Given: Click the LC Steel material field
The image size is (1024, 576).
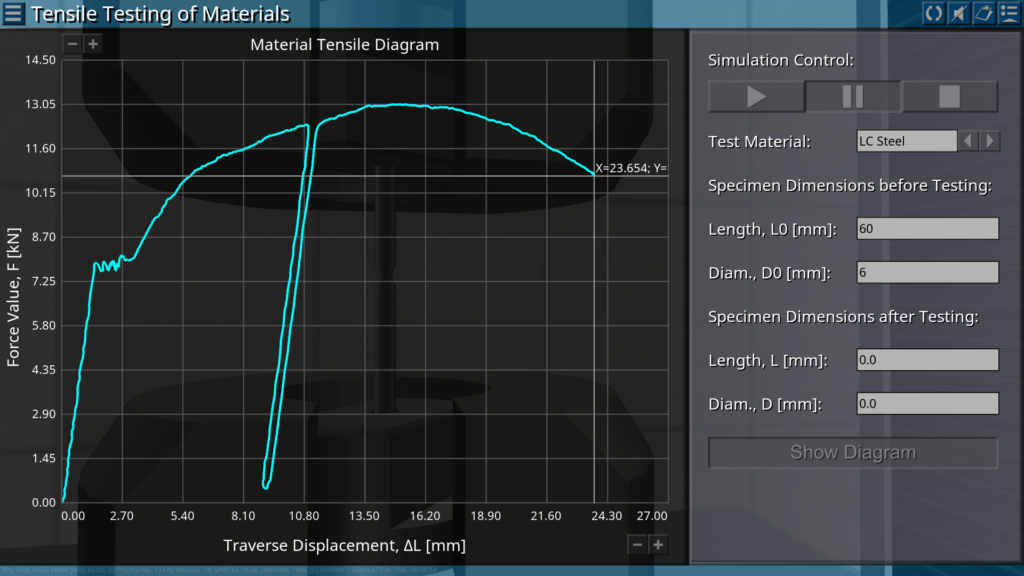Looking at the screenshot, I should click(906, 141).
